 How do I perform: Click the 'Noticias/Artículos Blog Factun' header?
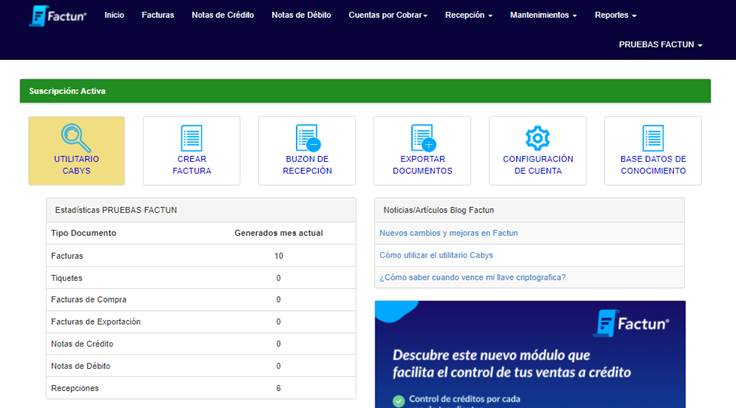click(529, 210)
